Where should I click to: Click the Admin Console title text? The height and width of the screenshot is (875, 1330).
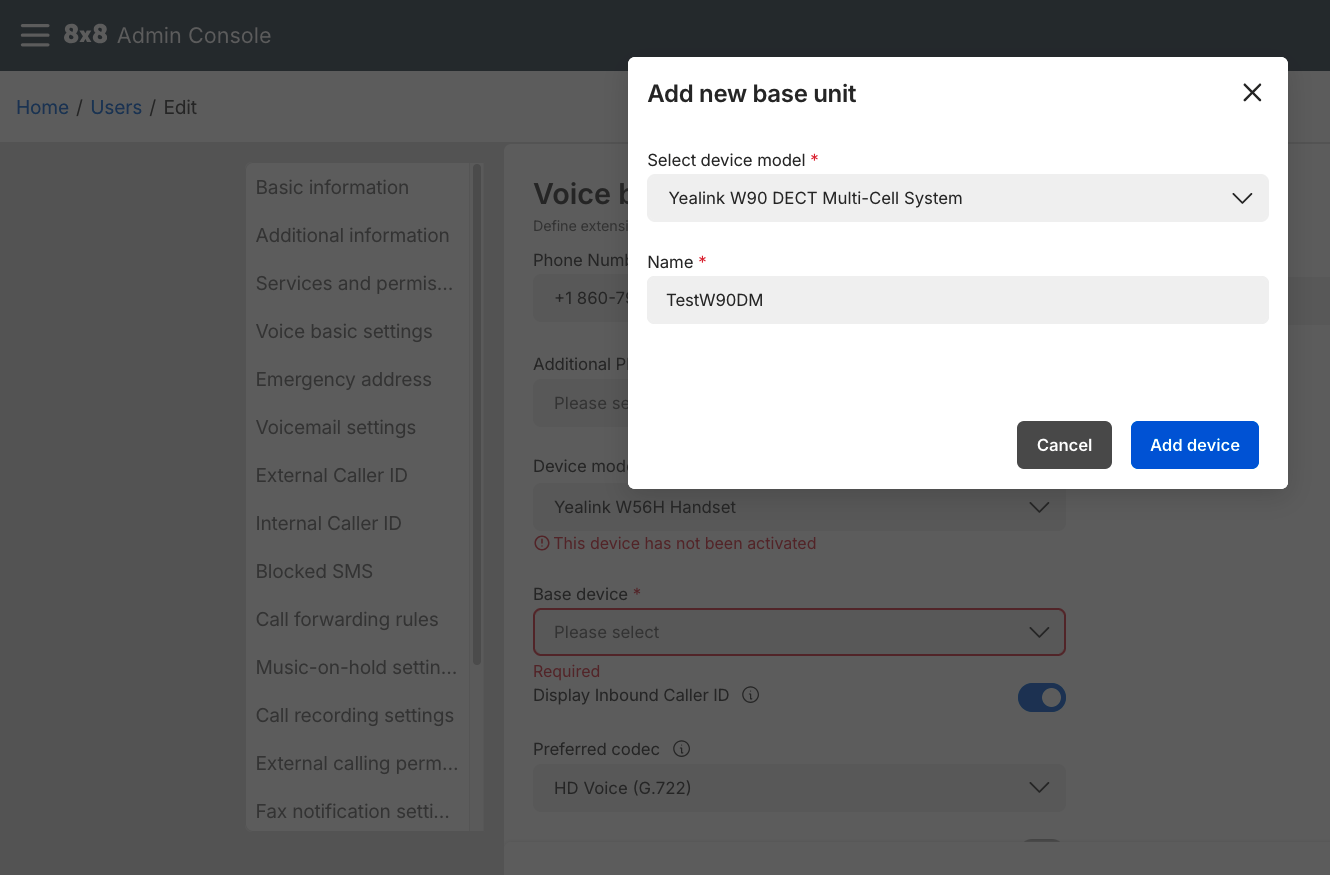[194, 35]
